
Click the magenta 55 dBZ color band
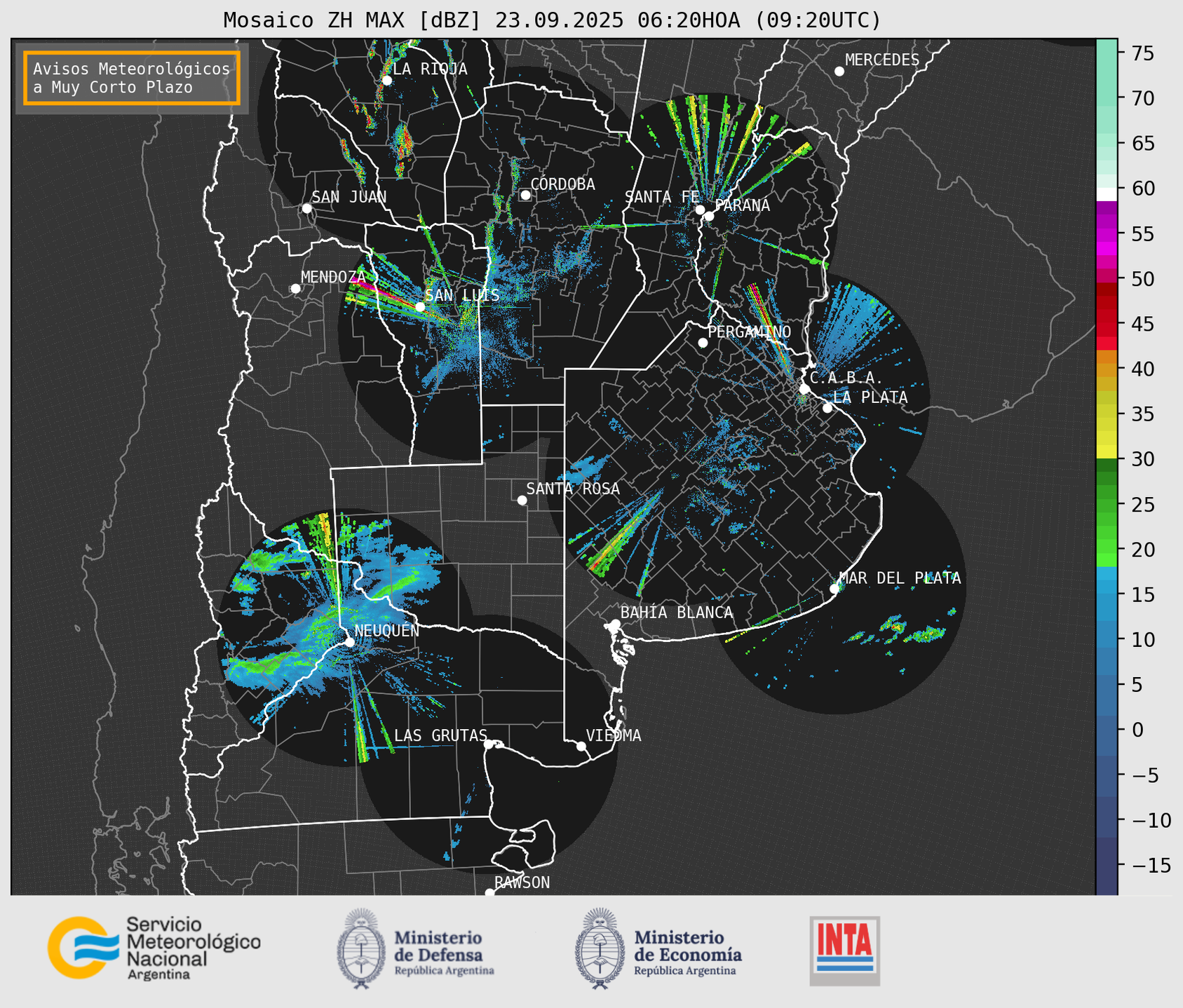click(1107, 234)
